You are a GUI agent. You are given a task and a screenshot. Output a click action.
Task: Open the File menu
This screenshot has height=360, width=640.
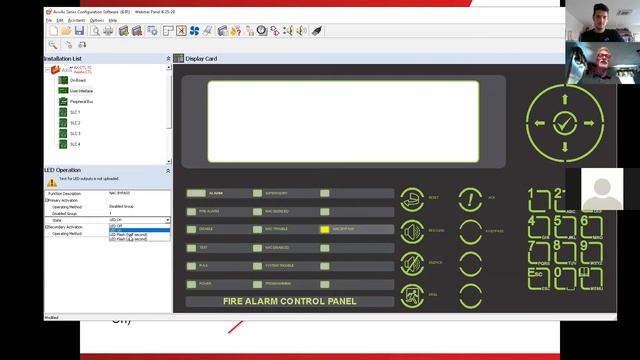(x=49, y=20)
